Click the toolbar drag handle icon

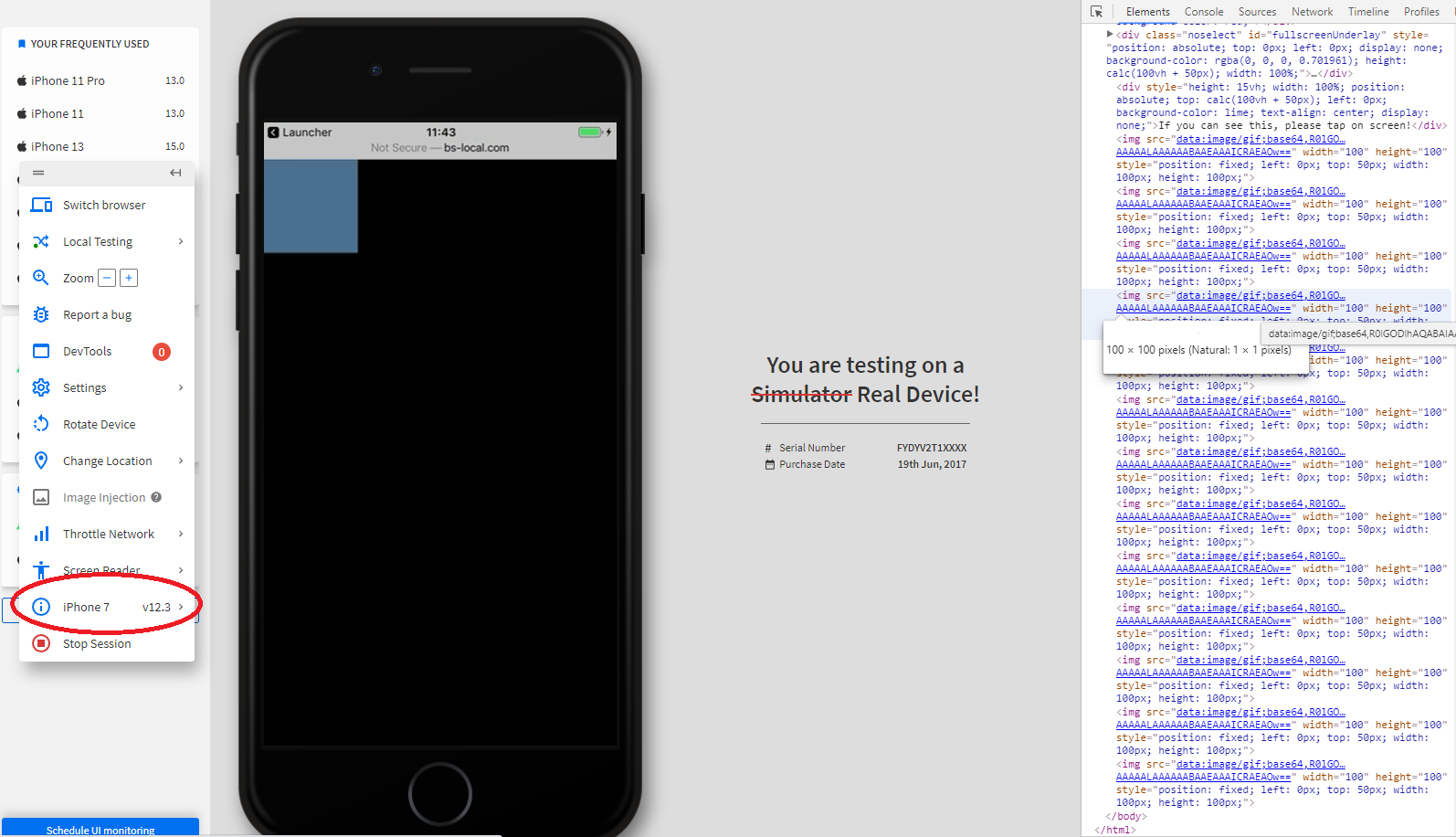click(38, 173)
